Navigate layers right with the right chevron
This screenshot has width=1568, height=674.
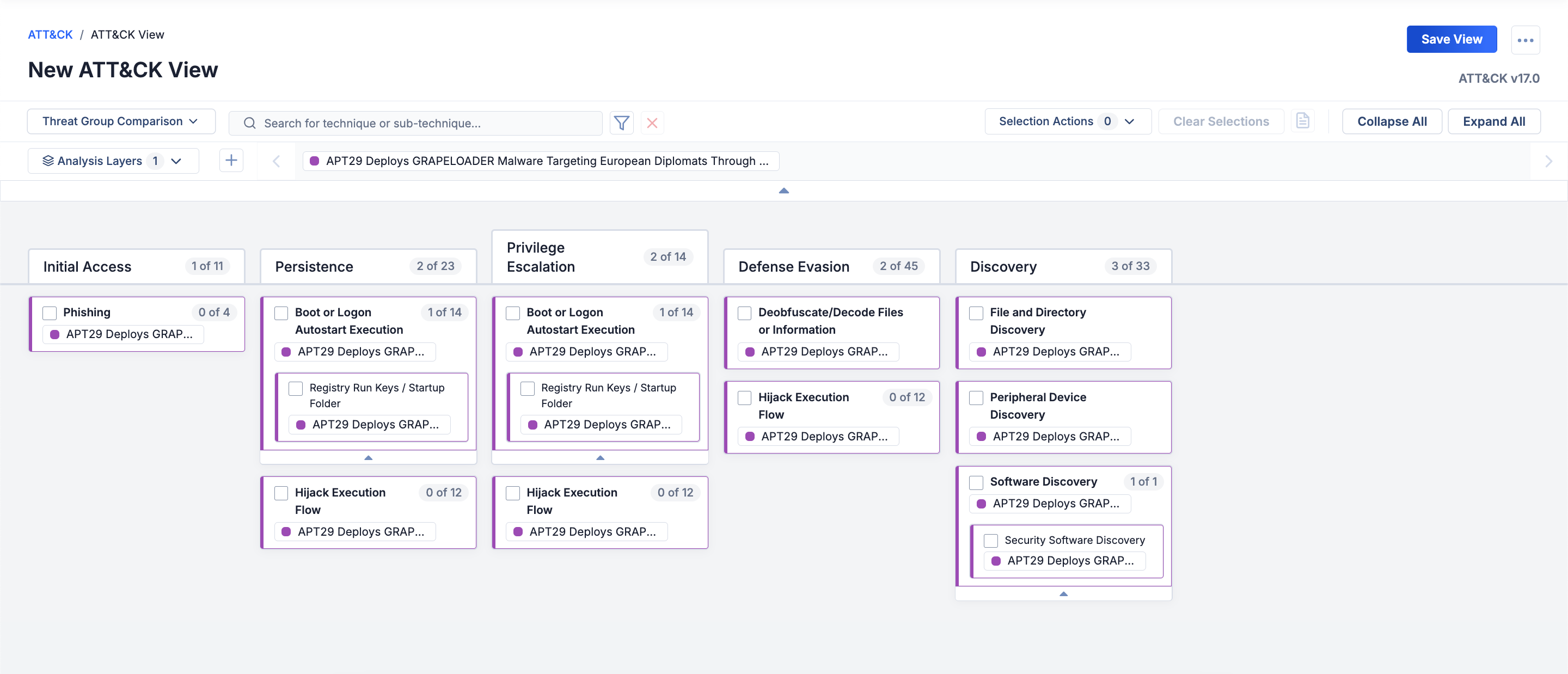pos(1549,161)
